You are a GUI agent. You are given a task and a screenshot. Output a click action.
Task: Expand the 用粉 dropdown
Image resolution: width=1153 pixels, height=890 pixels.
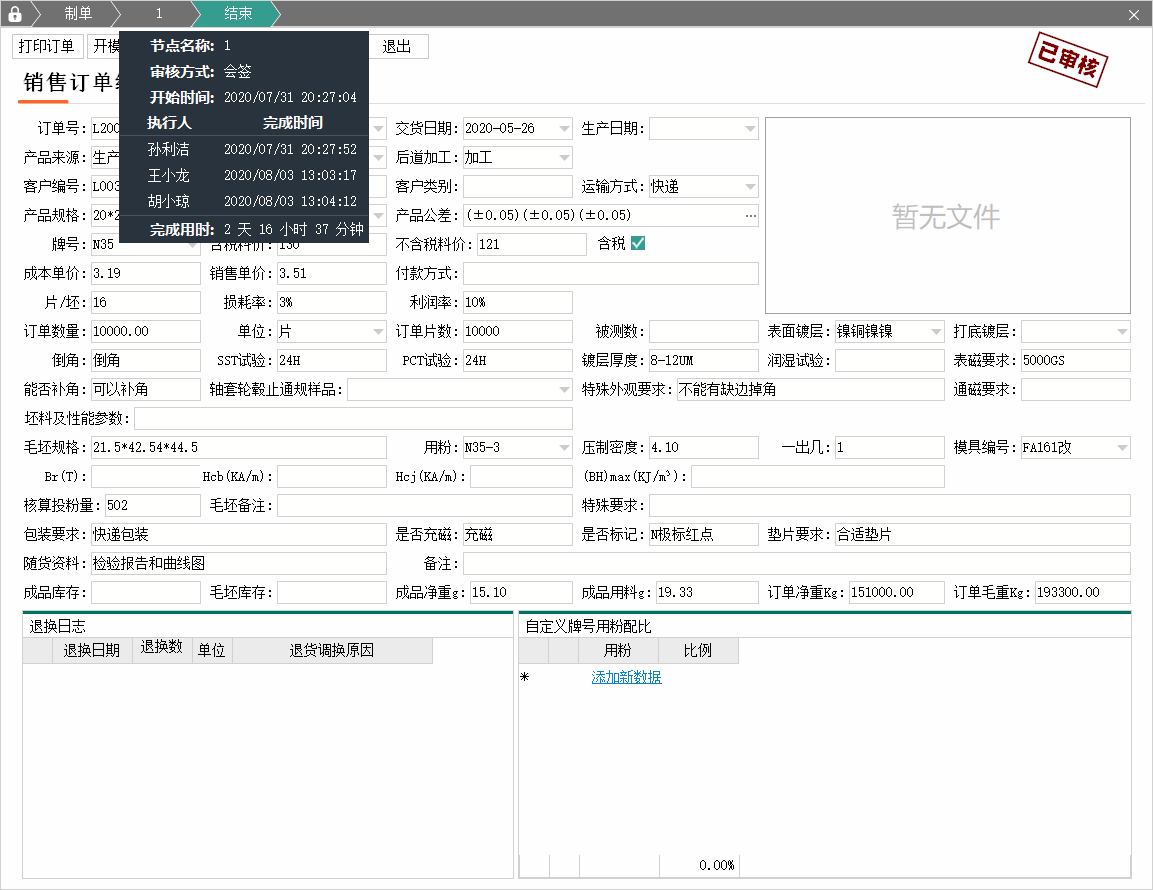click(564, 447)
